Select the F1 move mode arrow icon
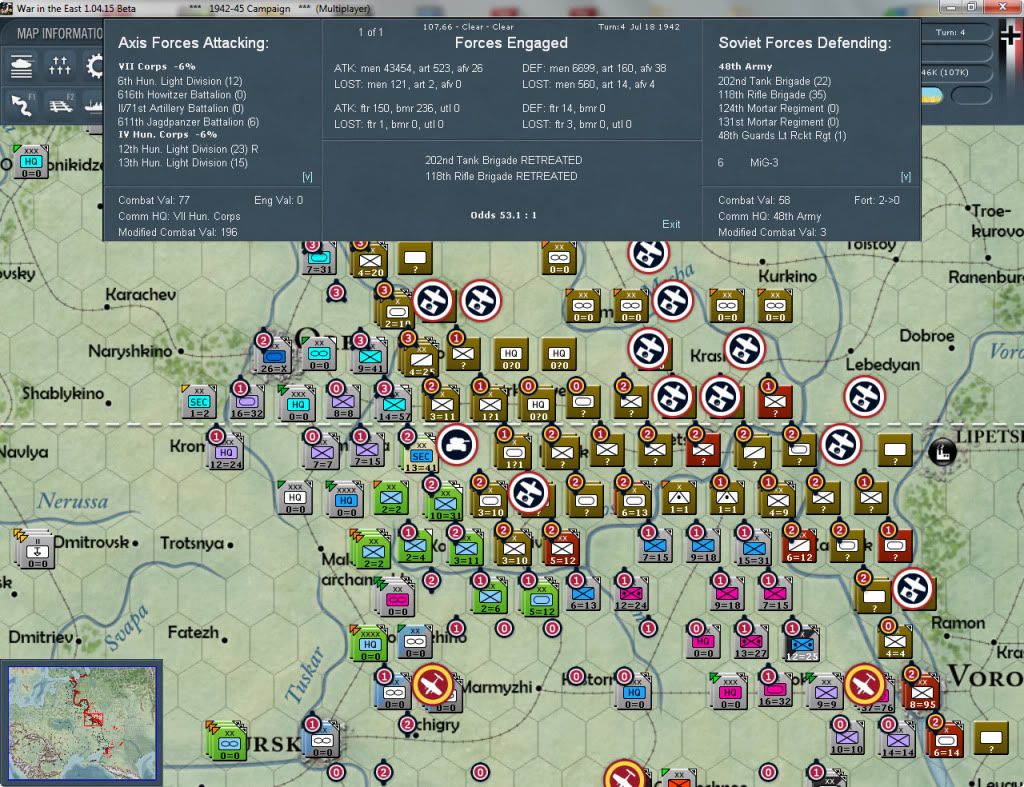 point(22,104)
